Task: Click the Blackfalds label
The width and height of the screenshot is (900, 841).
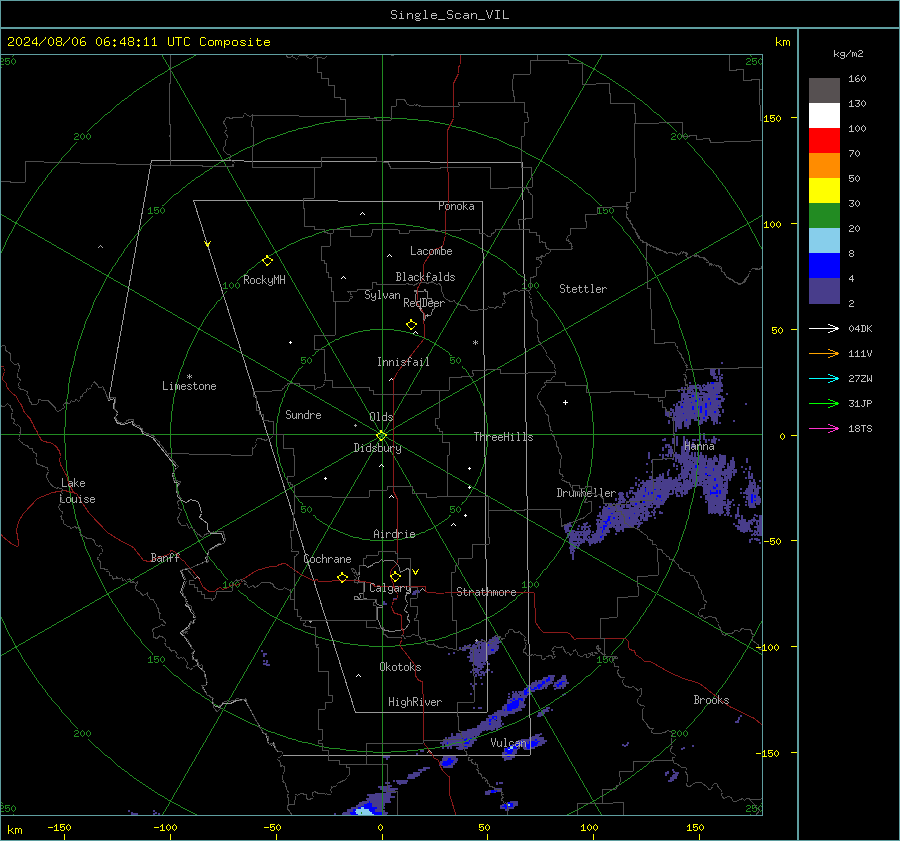Action: pos(425,277)
